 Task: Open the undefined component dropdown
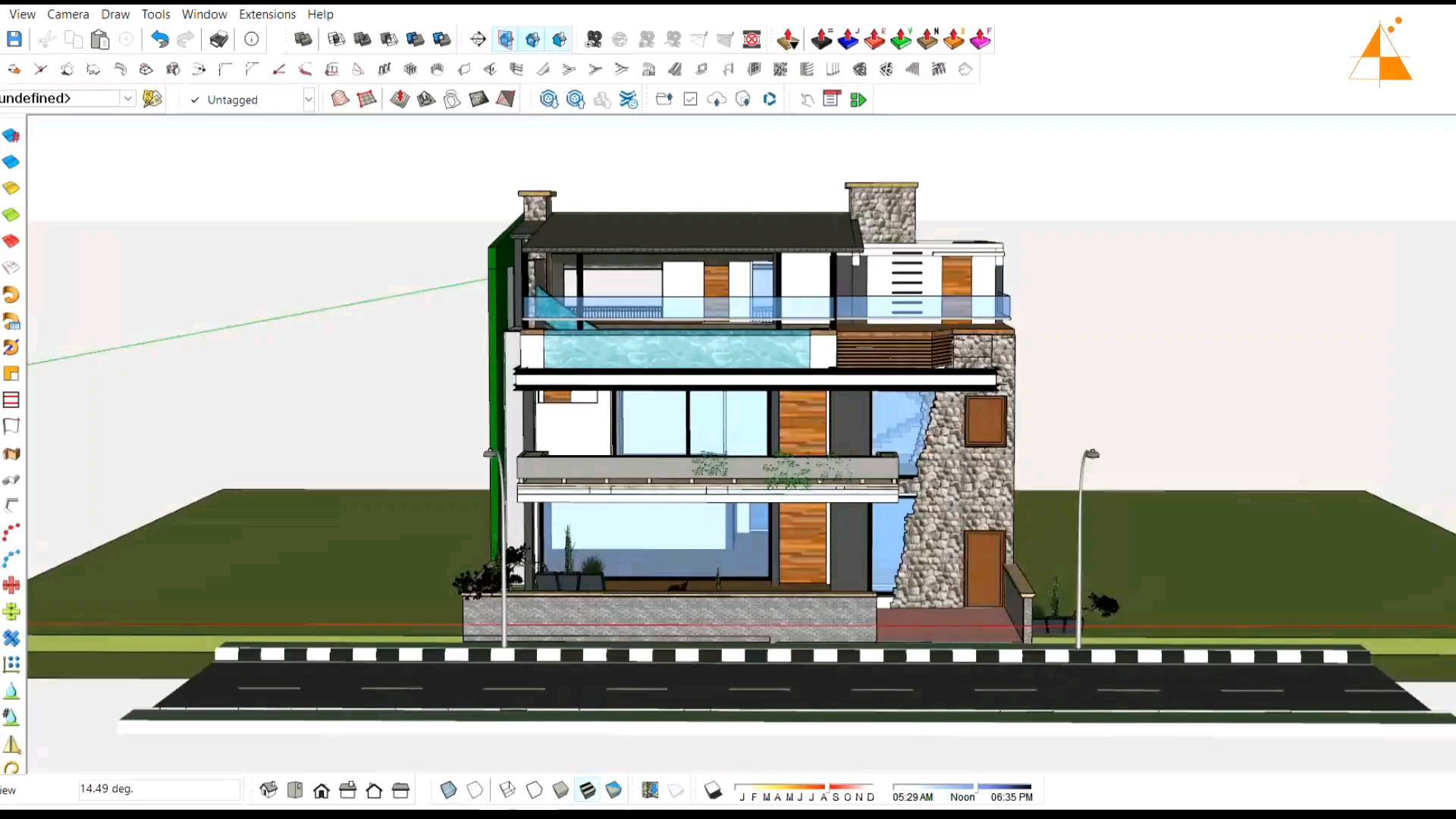click(x=127, y=98)
